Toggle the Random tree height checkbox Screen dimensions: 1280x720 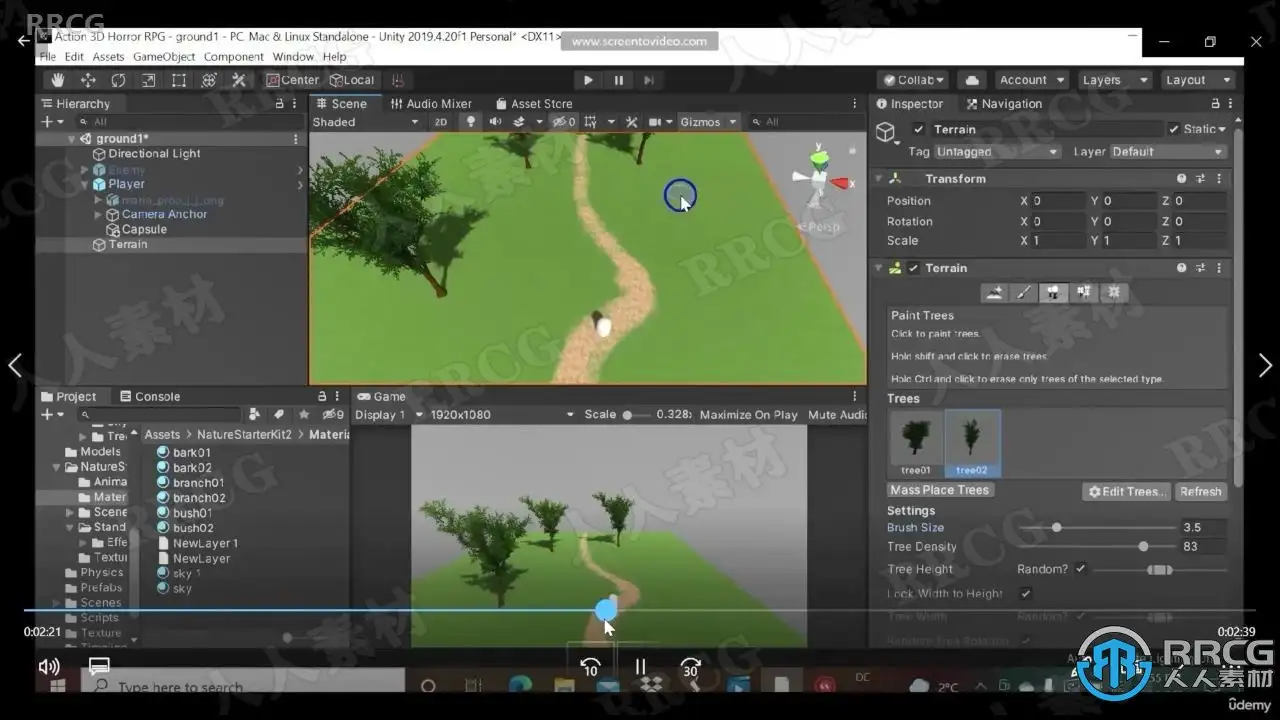pos(1080,569)
